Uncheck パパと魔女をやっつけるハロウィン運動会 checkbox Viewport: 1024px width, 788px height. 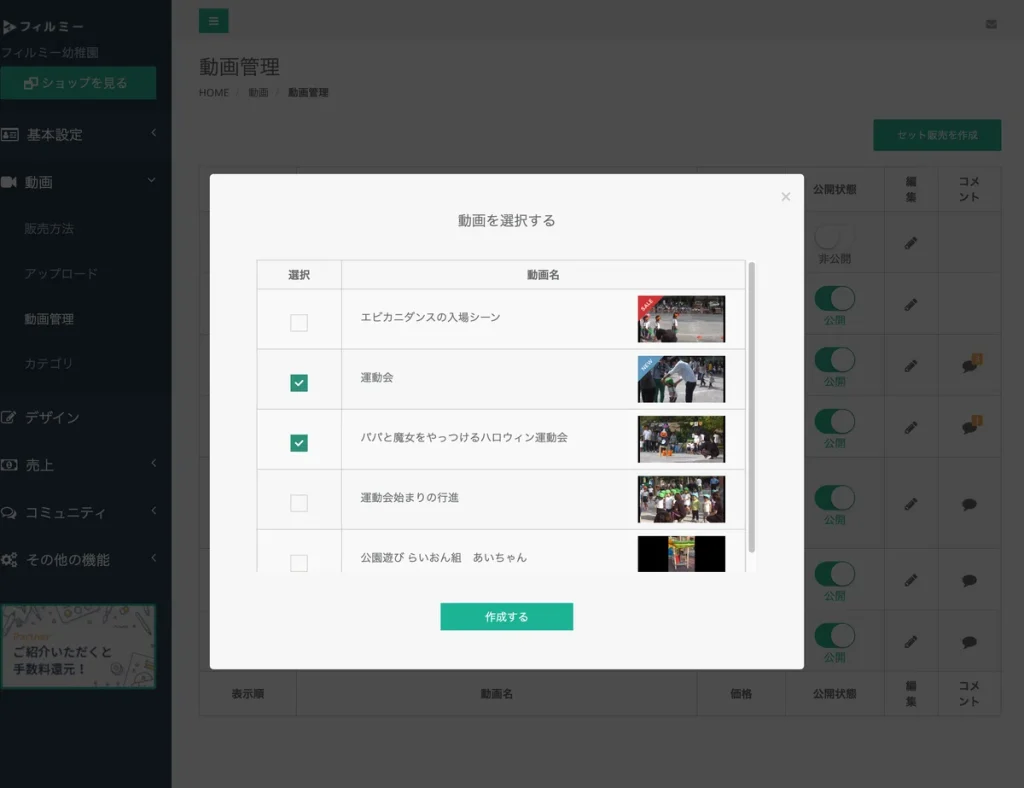pyautogui.click(x=299, y=443)
